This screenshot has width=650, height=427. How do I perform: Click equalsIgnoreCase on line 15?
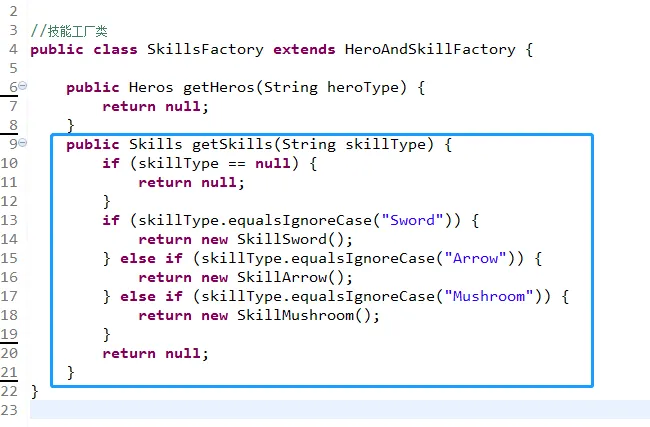(x=363, y=258)
